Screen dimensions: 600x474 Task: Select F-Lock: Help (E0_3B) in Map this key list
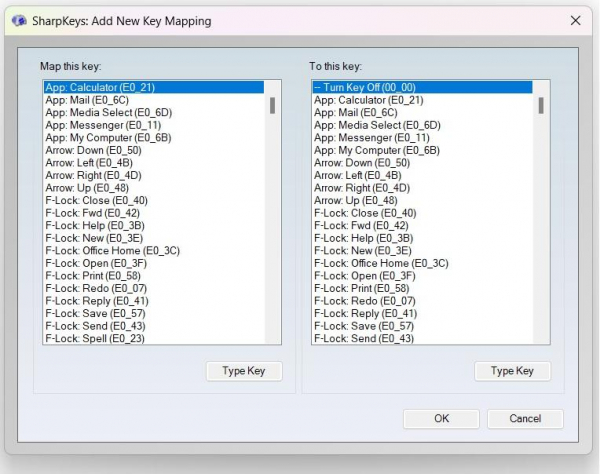[x=154, y=225]
